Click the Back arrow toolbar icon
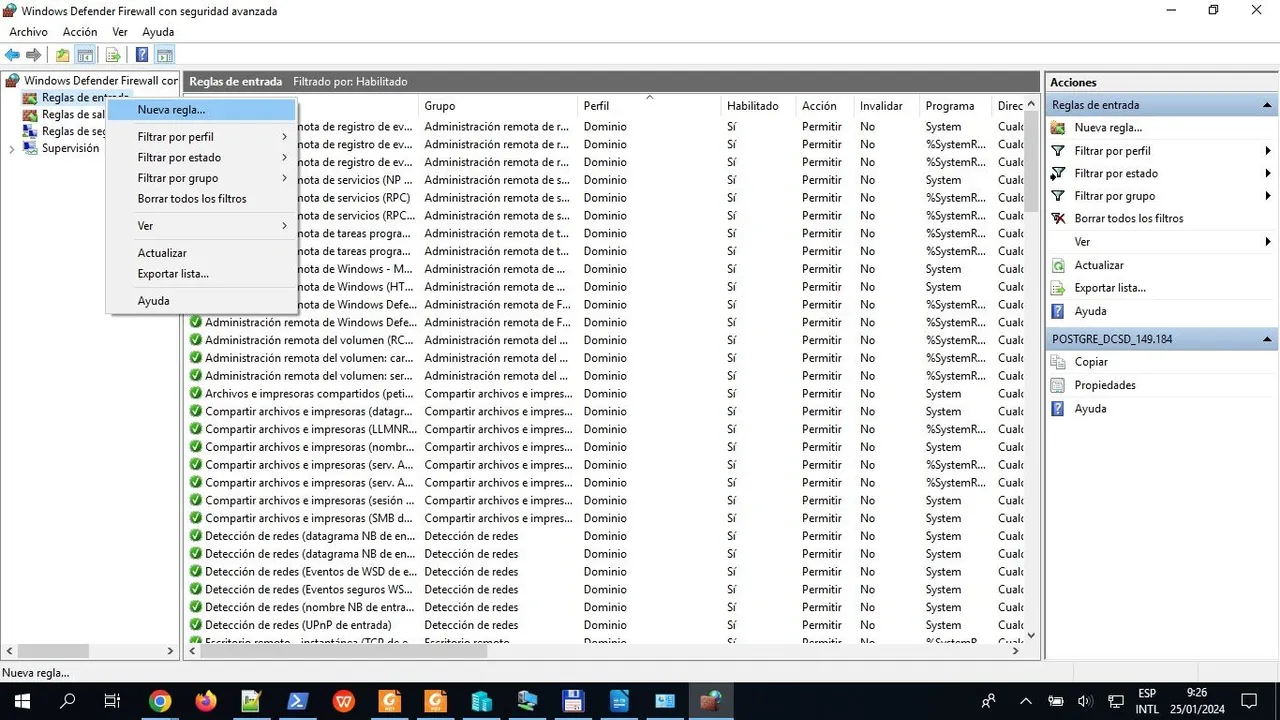 pyautogui.click(x=12, y=55)
